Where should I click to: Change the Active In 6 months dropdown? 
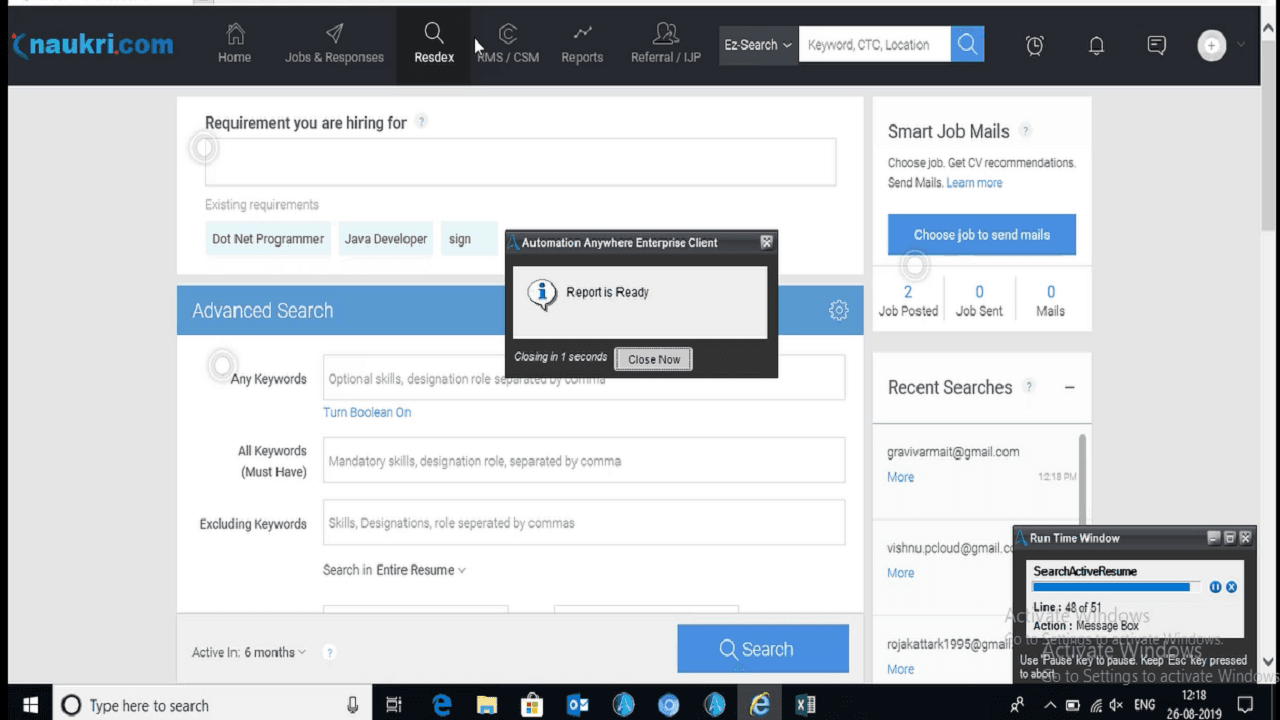(275, 652)
